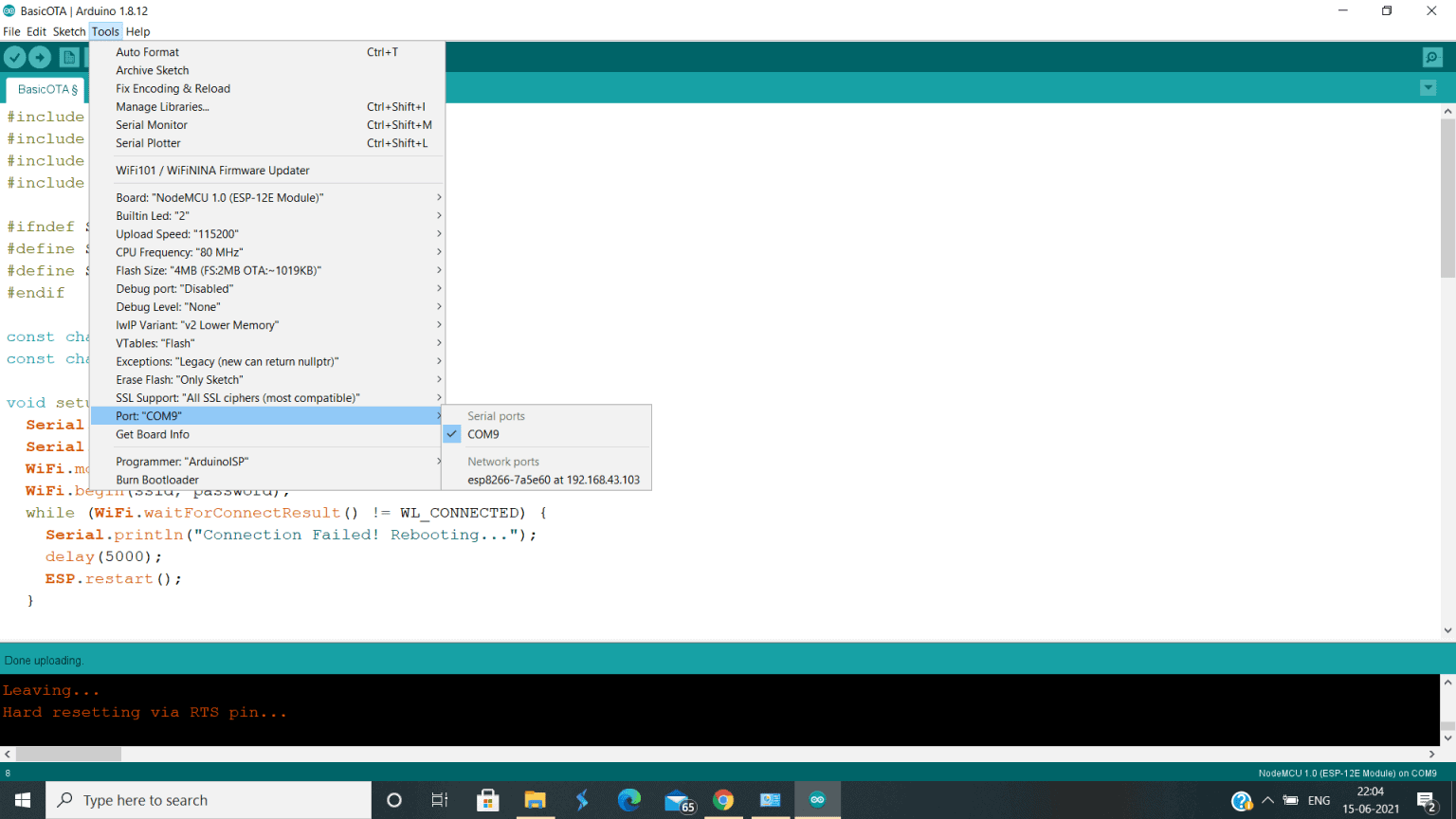
Task: Click the Upload arrow toolbar icon
Action: click(40, 58)
